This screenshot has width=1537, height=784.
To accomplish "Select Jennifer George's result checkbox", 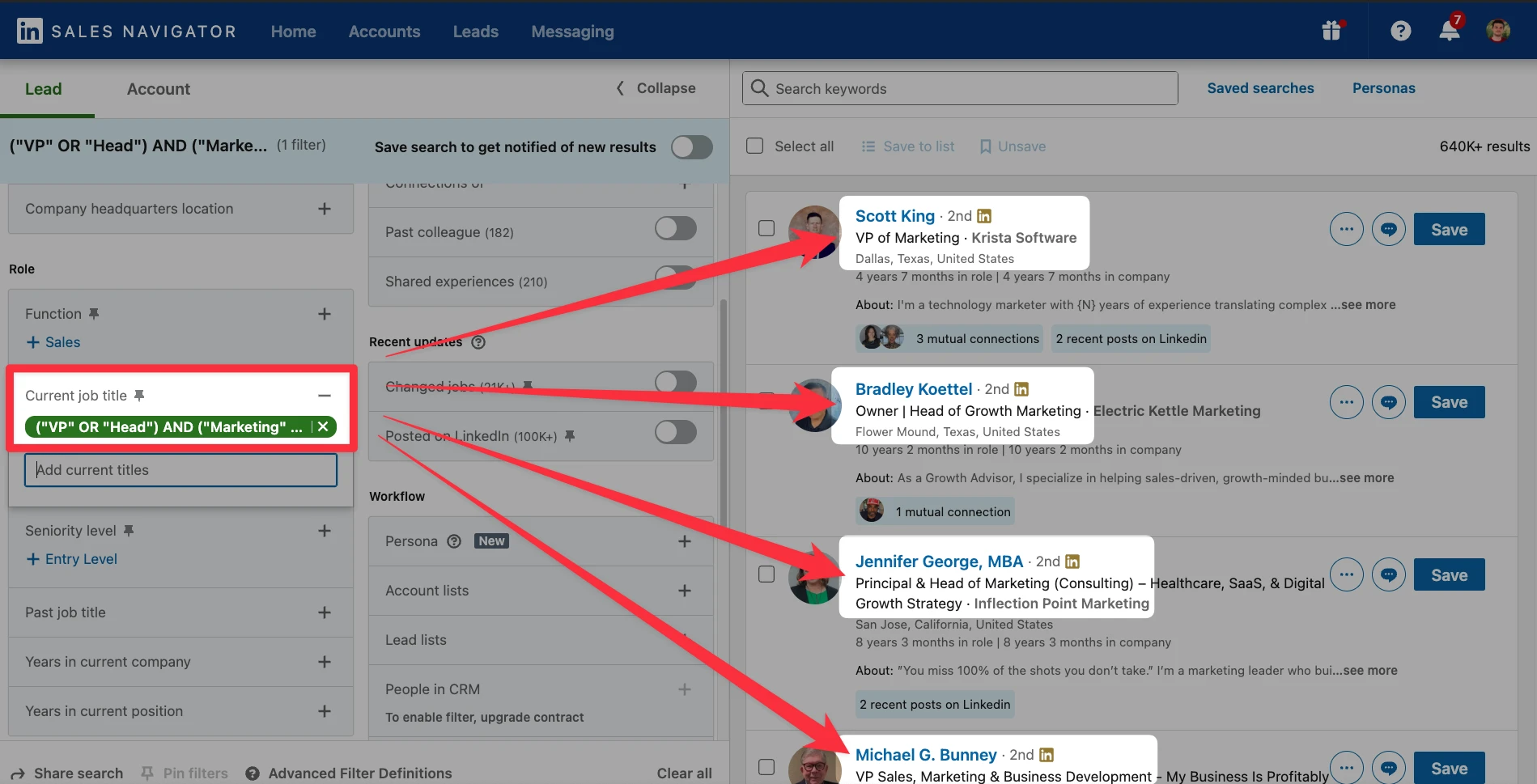I will [x=766, y=574].
